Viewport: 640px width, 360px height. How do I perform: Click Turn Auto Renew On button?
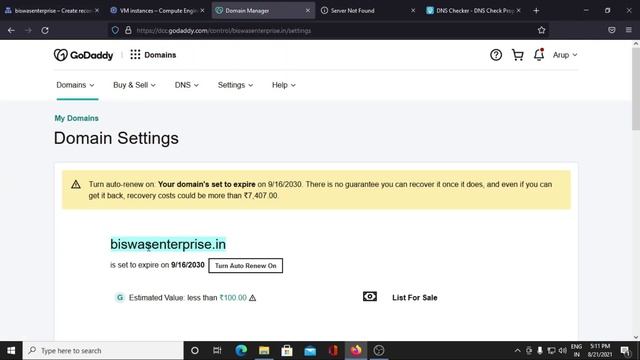point(245,265)
